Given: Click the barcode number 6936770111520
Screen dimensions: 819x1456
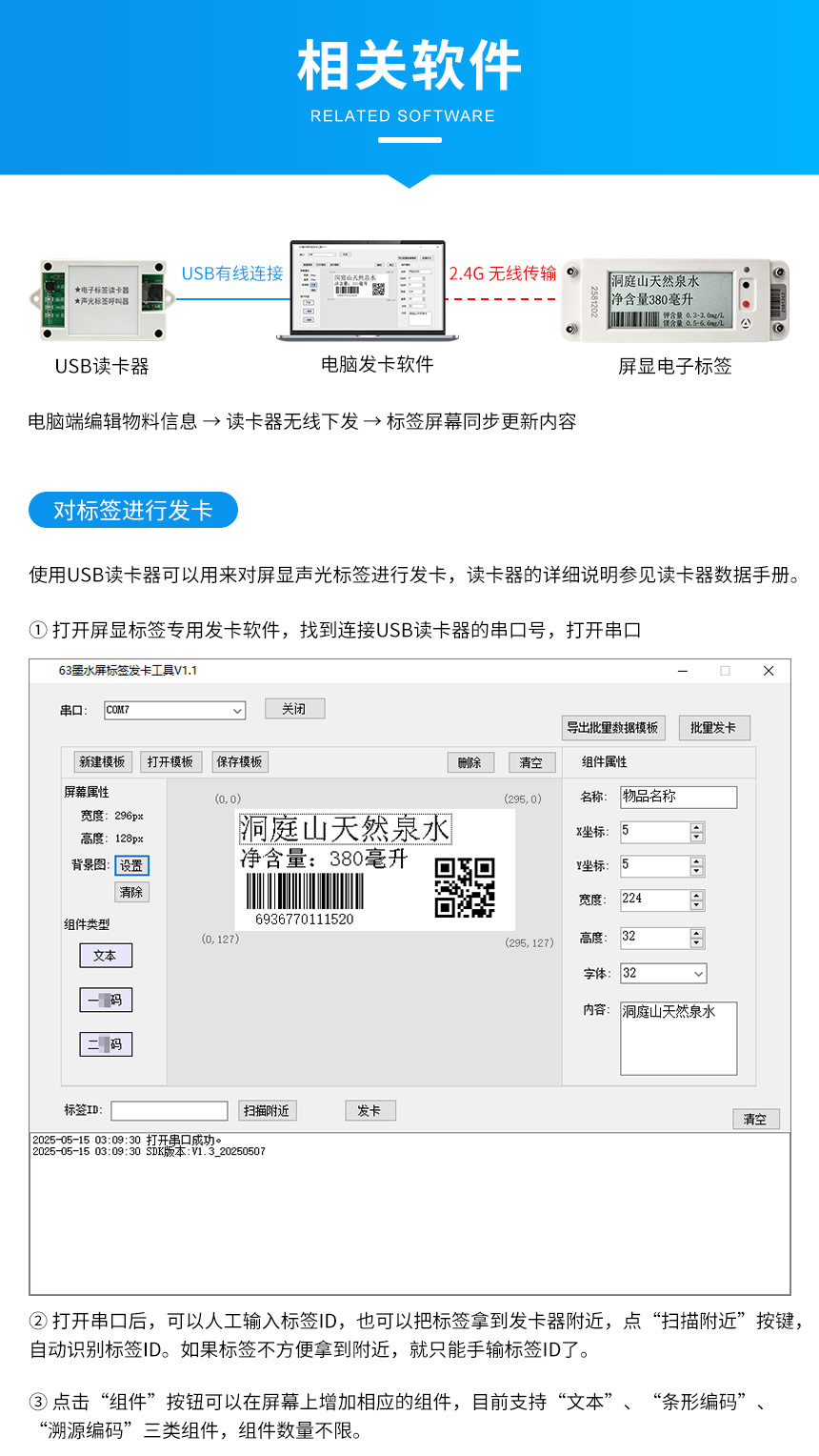Looking at the screenshot, I should (x=305, y=920).
